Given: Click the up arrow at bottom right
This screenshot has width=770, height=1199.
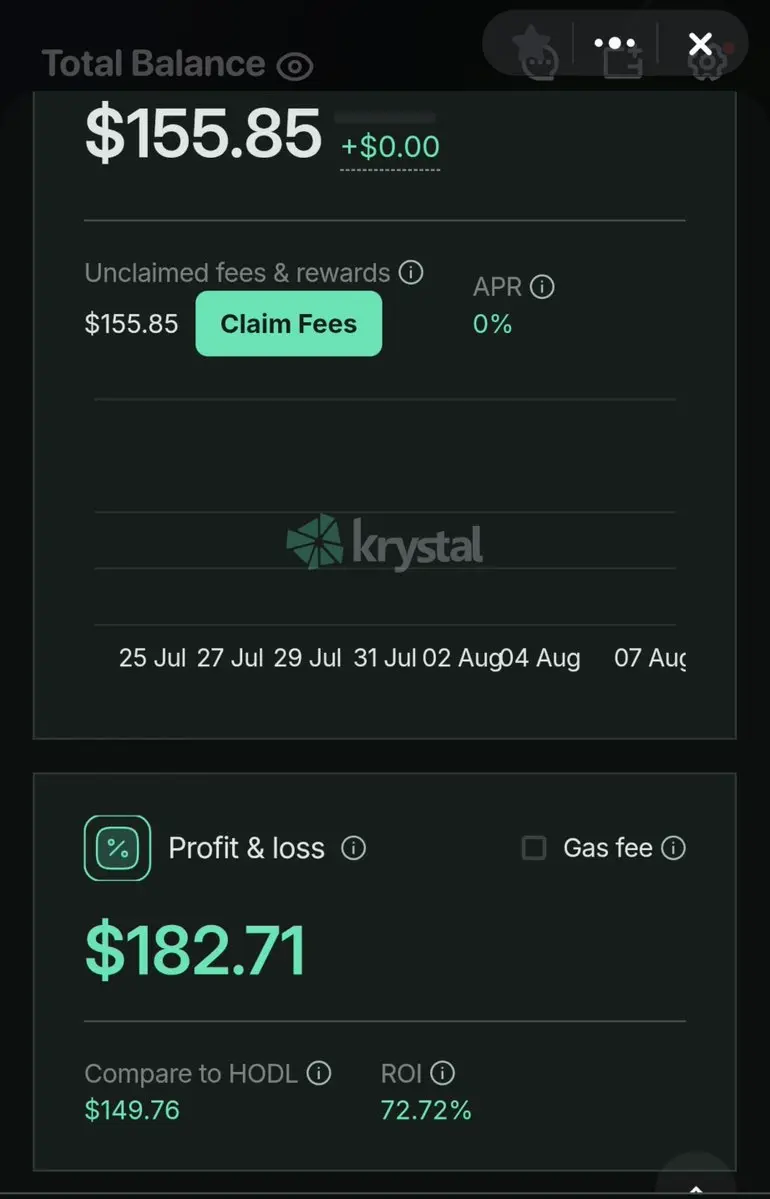Looking at the screenshot, I should [x=696, y=1188].
